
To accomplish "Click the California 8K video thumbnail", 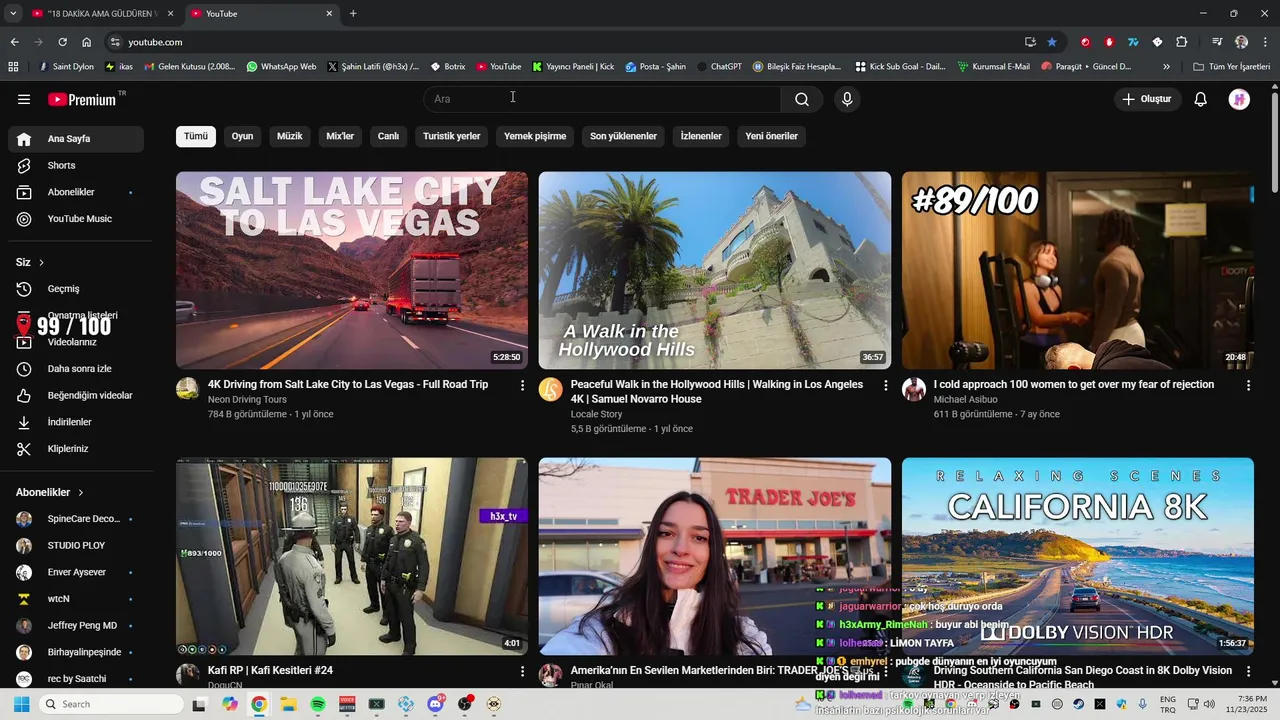I will [1078, 556].
